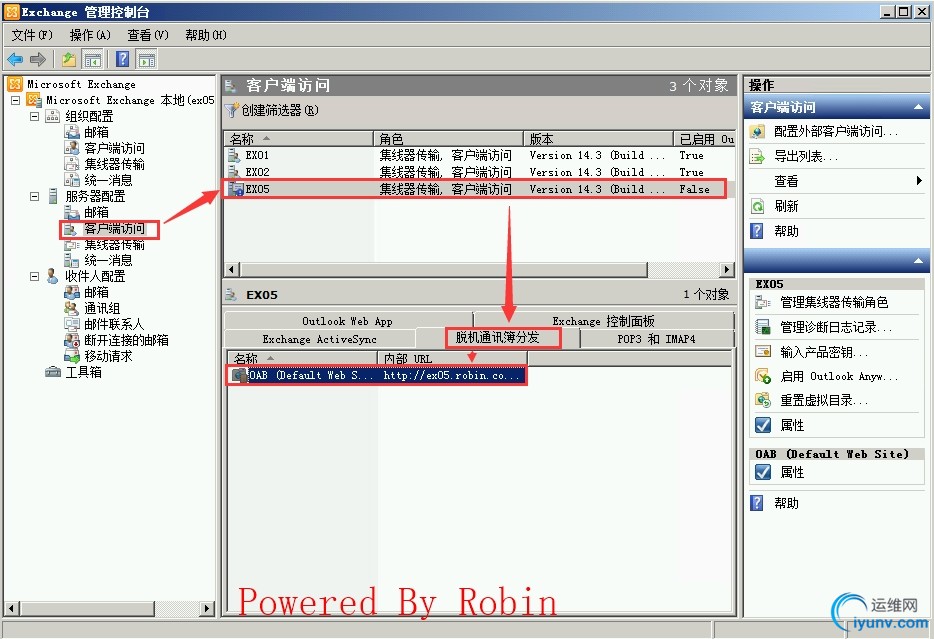The height and width of the screenshot is (639, 934).
Task: Select 邮箱 under 组织配置
Action: [x=96, y=132]
